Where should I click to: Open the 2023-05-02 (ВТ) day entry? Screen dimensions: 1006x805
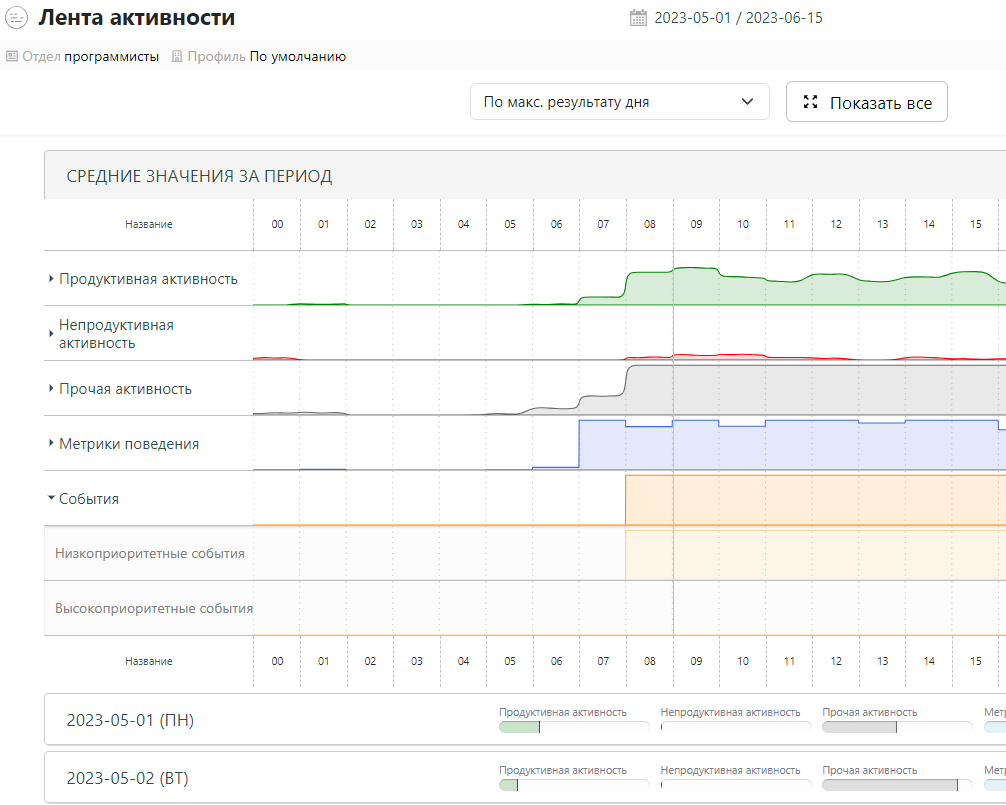pyautogui.click(x=130, y=778)
